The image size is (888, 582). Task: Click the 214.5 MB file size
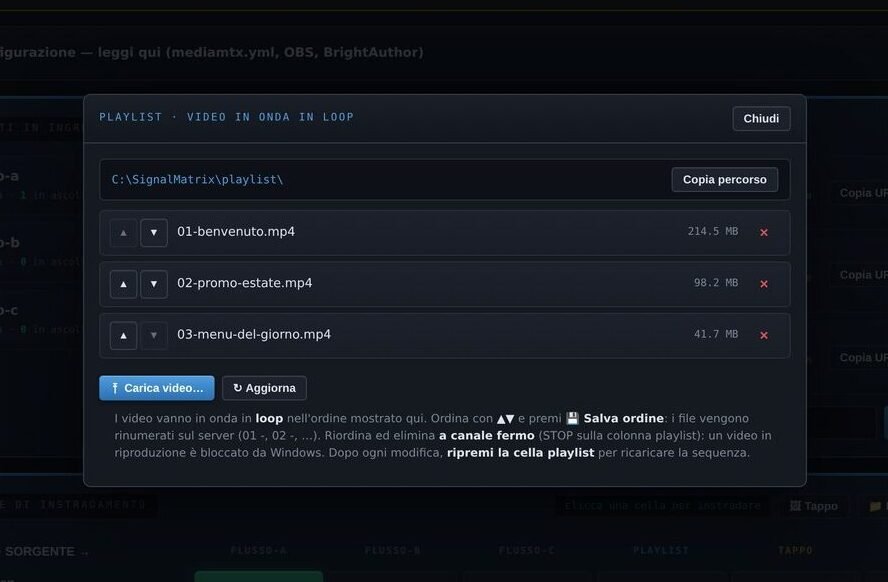(x=712, y=232)
